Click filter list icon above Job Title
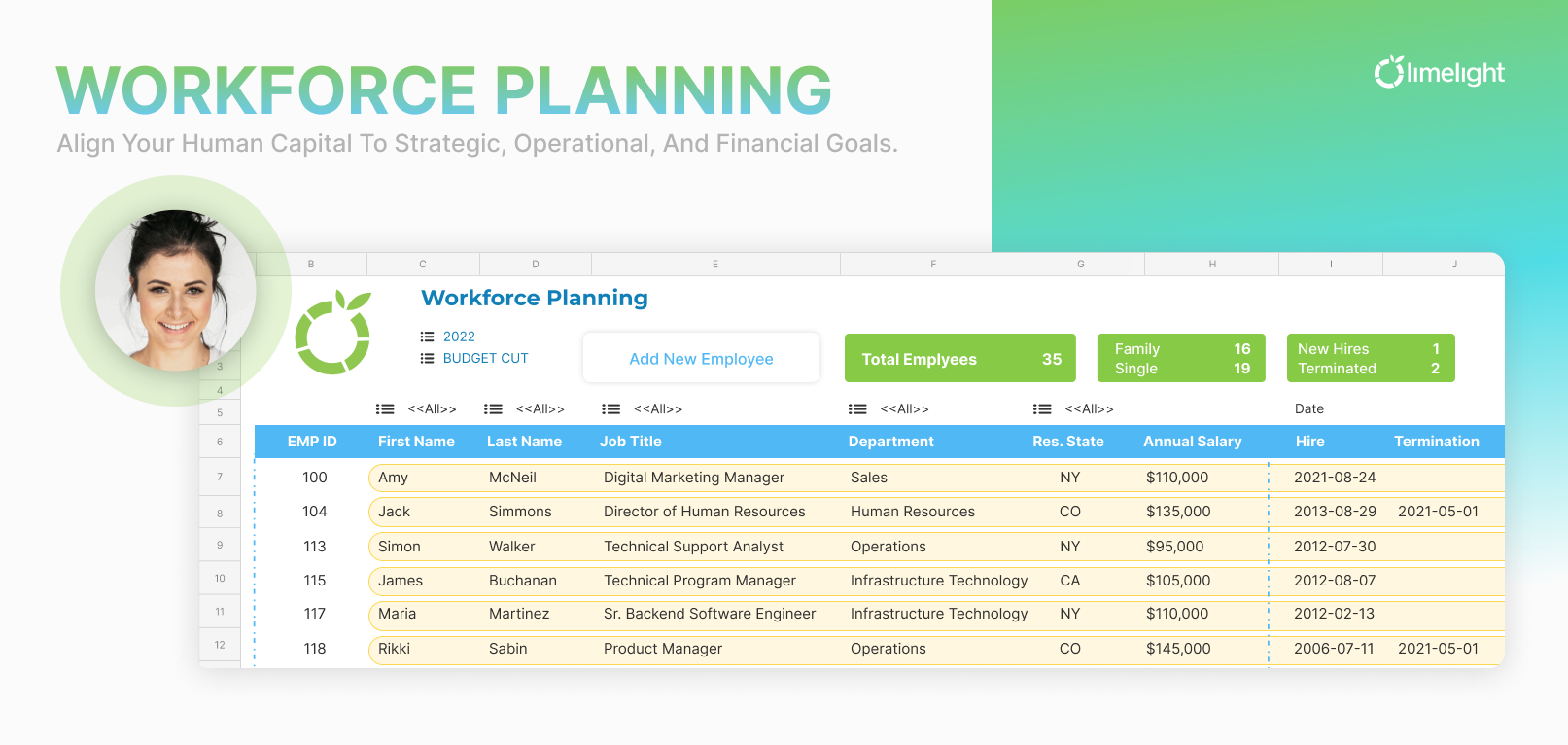This screenshot has height=745, width=1568. [610, 409]
